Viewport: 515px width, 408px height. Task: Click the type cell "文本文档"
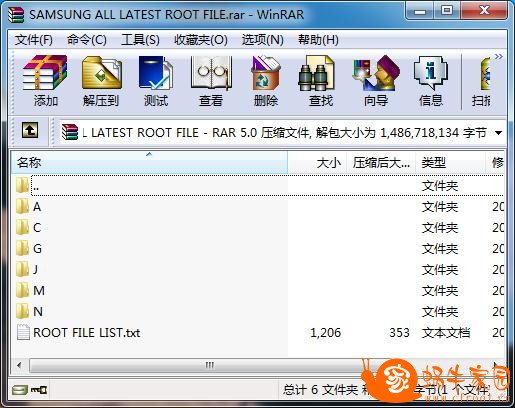point(446,332)
